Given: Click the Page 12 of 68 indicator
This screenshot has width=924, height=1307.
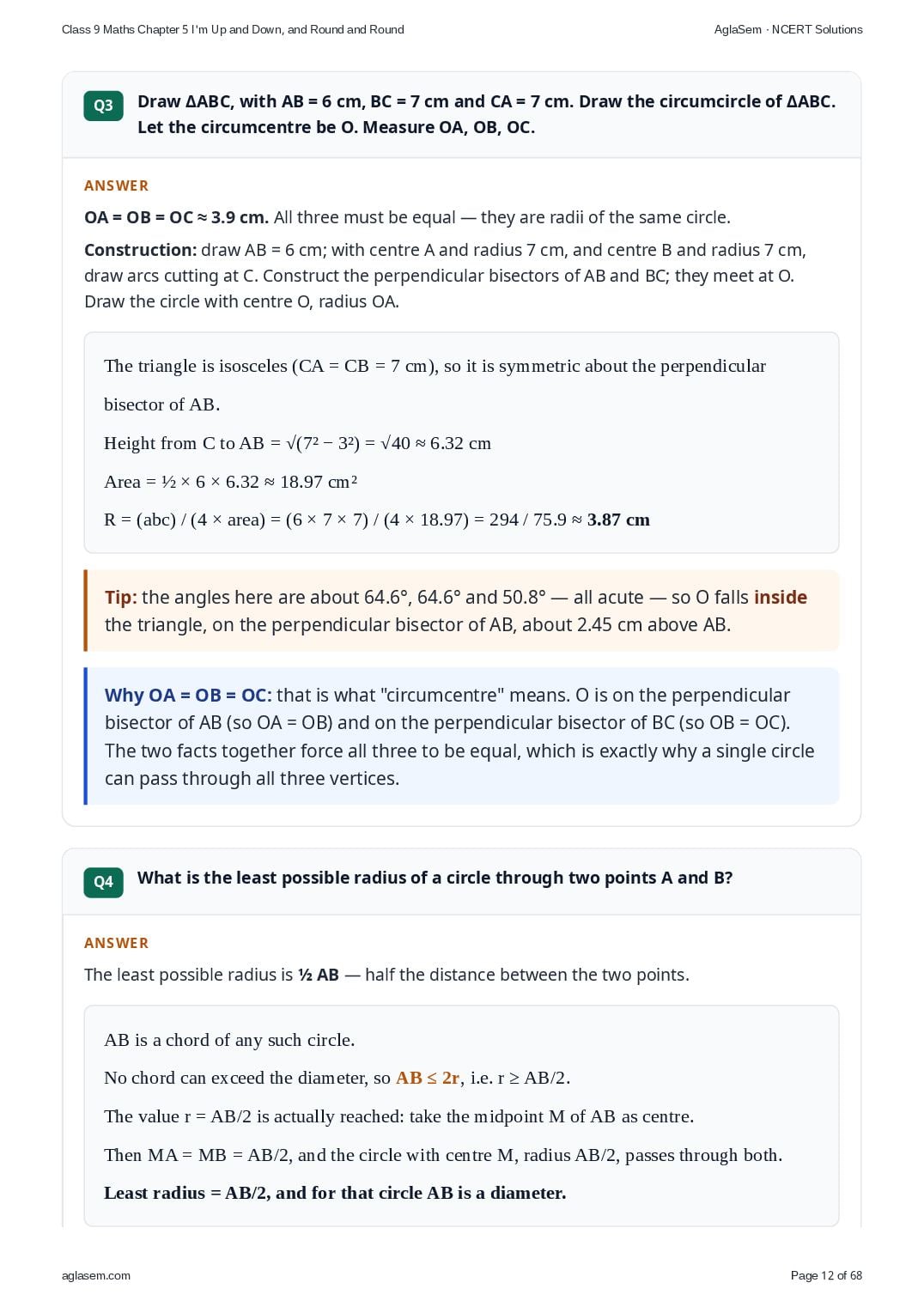Looking at the screenshot, I should [x=826, y=1275].
